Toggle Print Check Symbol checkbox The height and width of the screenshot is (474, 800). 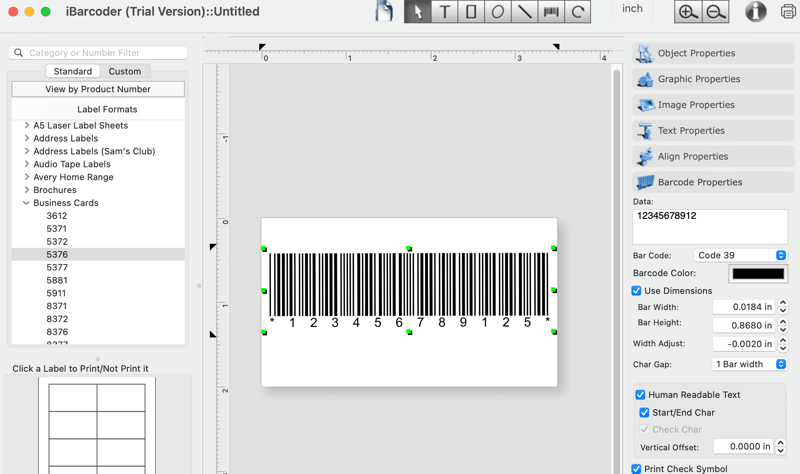click(x=636, y=469)
